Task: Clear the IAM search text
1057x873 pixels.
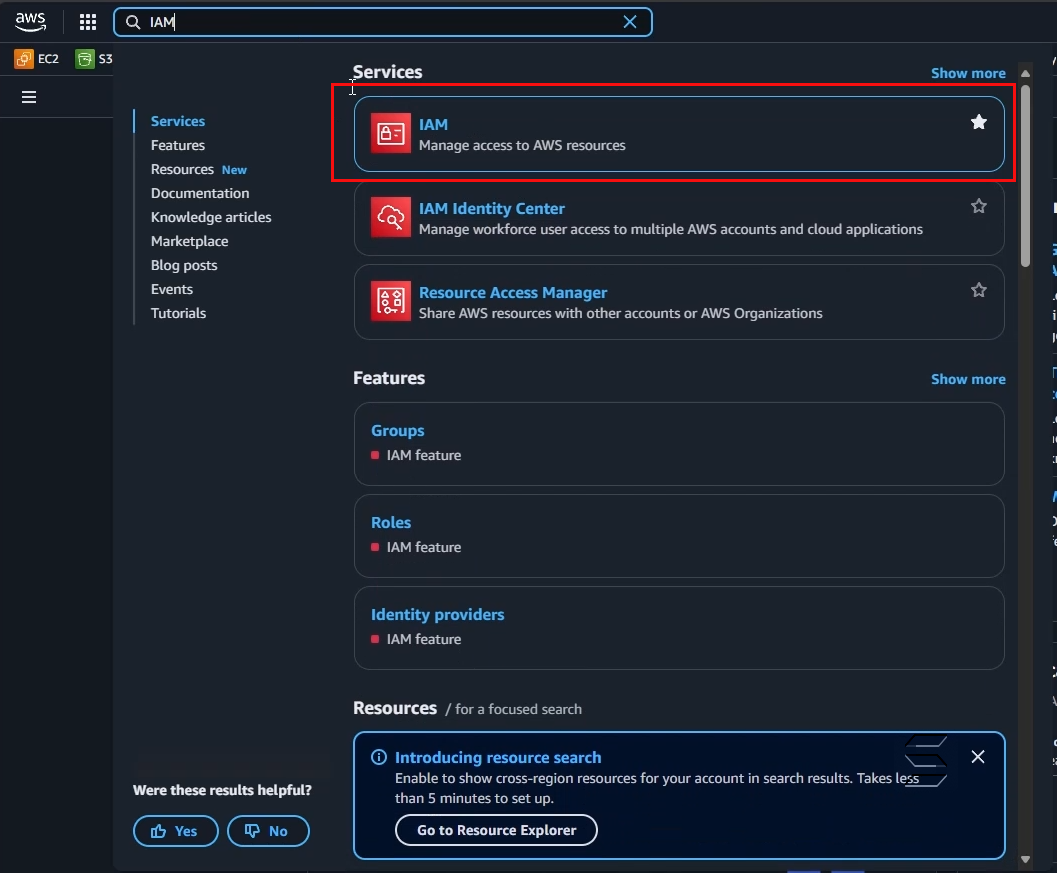Action: [x=630, y=22]
